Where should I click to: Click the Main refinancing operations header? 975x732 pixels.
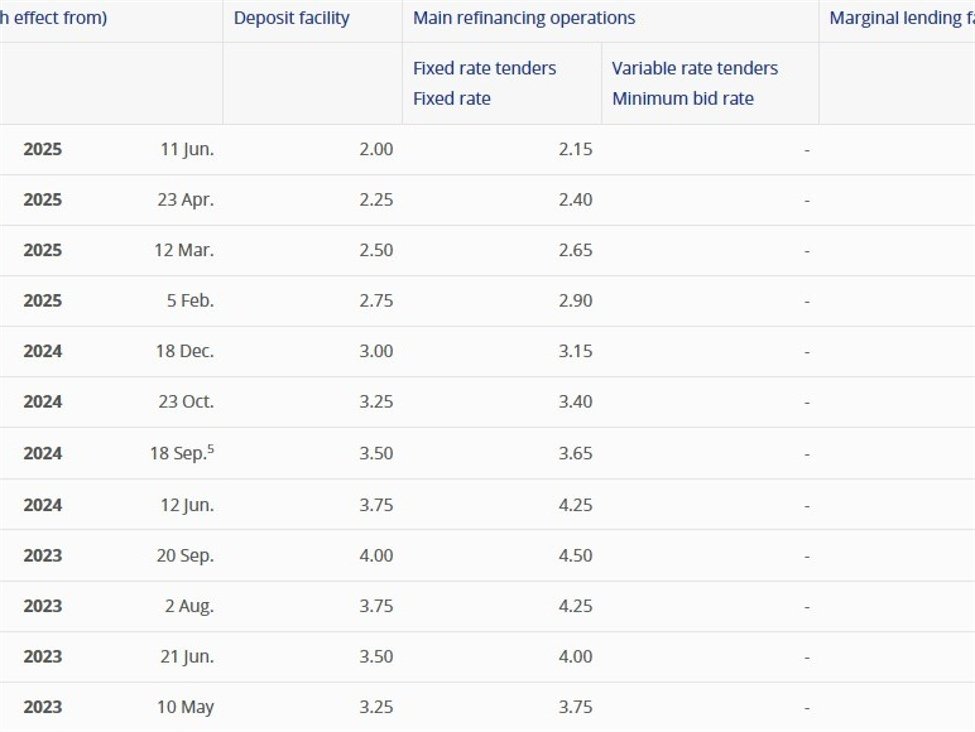(524, 18)
